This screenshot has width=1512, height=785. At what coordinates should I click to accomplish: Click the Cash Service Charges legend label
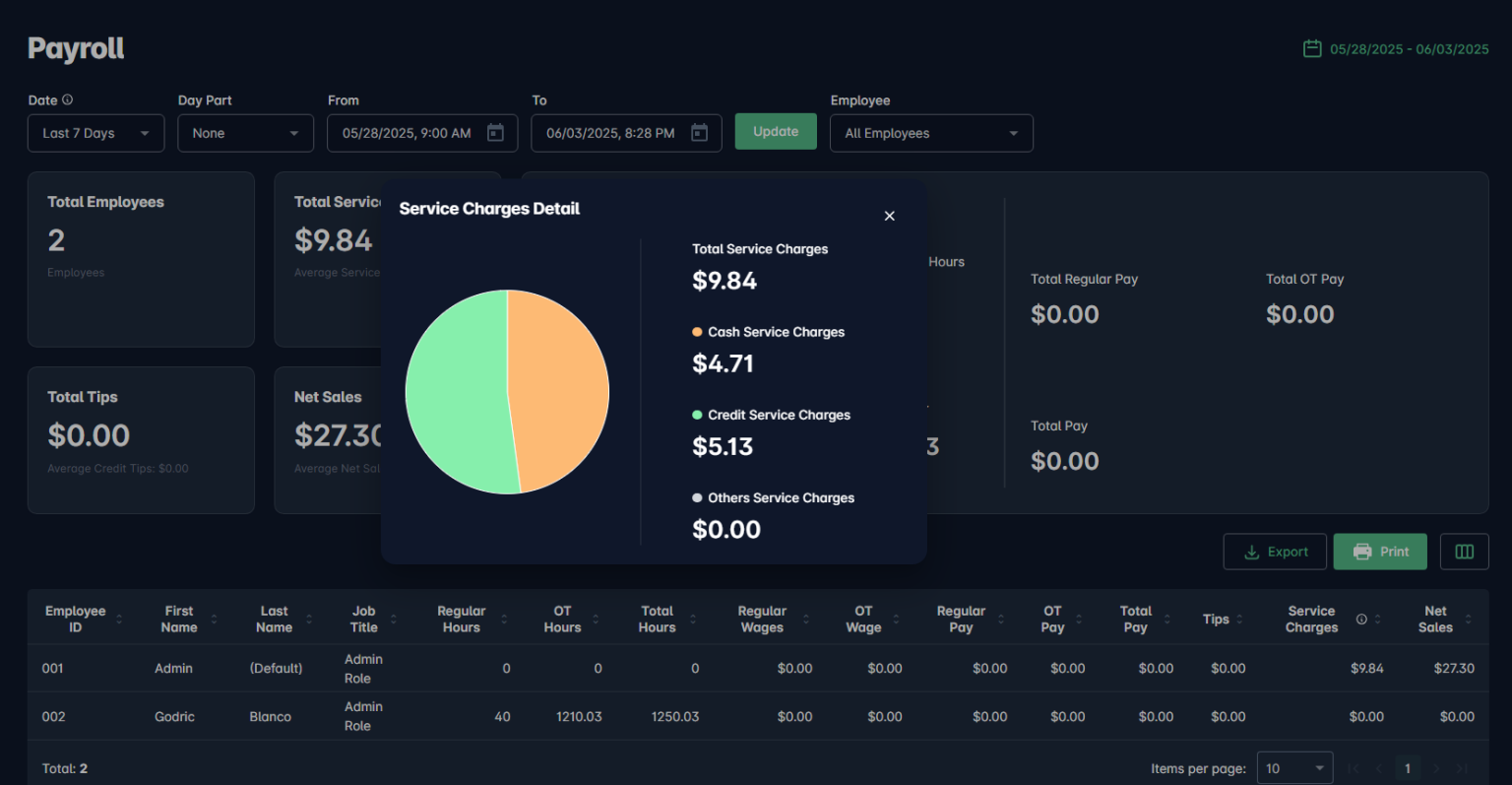point(776,332)
